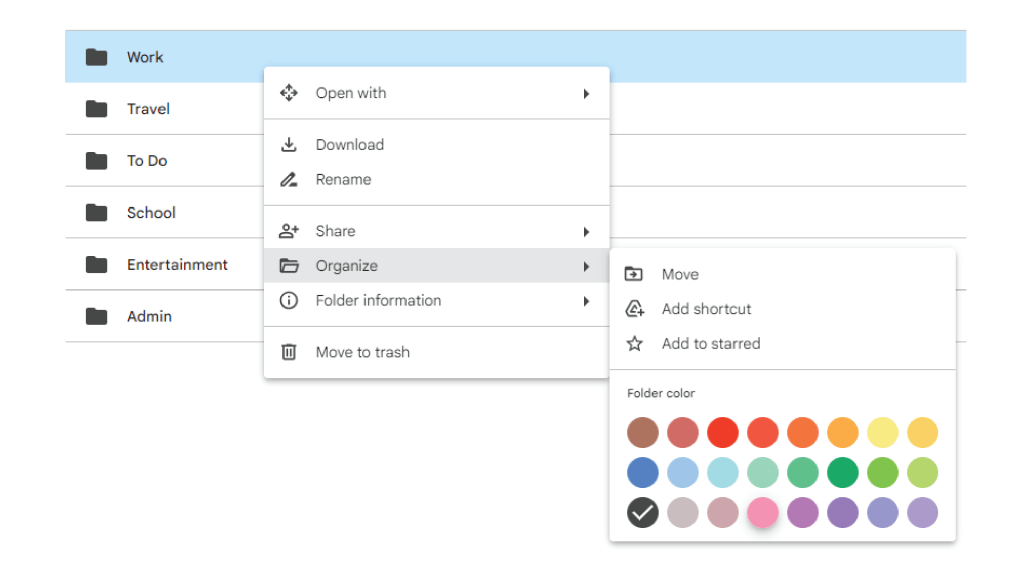The height and width of the screenshot is (576, 1024).
Task: Click the Folder information info icon
Action: pyautogui.click(x=289, y=300)
